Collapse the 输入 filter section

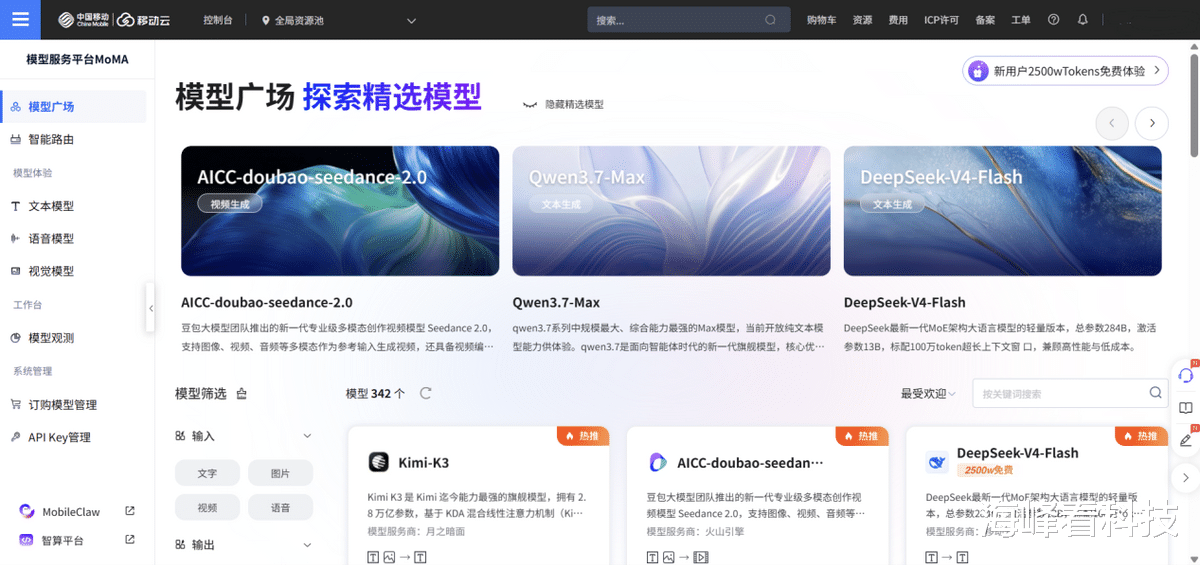[x=307, y=436]
